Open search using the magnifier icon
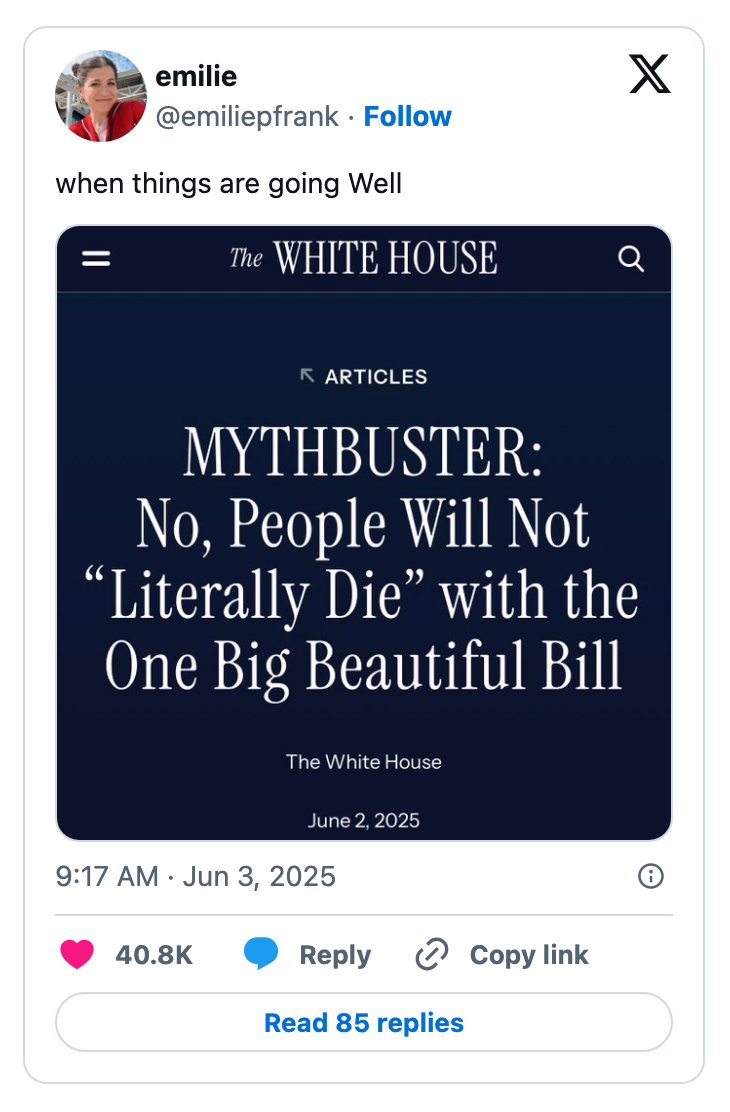This screenshot has height=1112, width=730. tap(631, 258)
